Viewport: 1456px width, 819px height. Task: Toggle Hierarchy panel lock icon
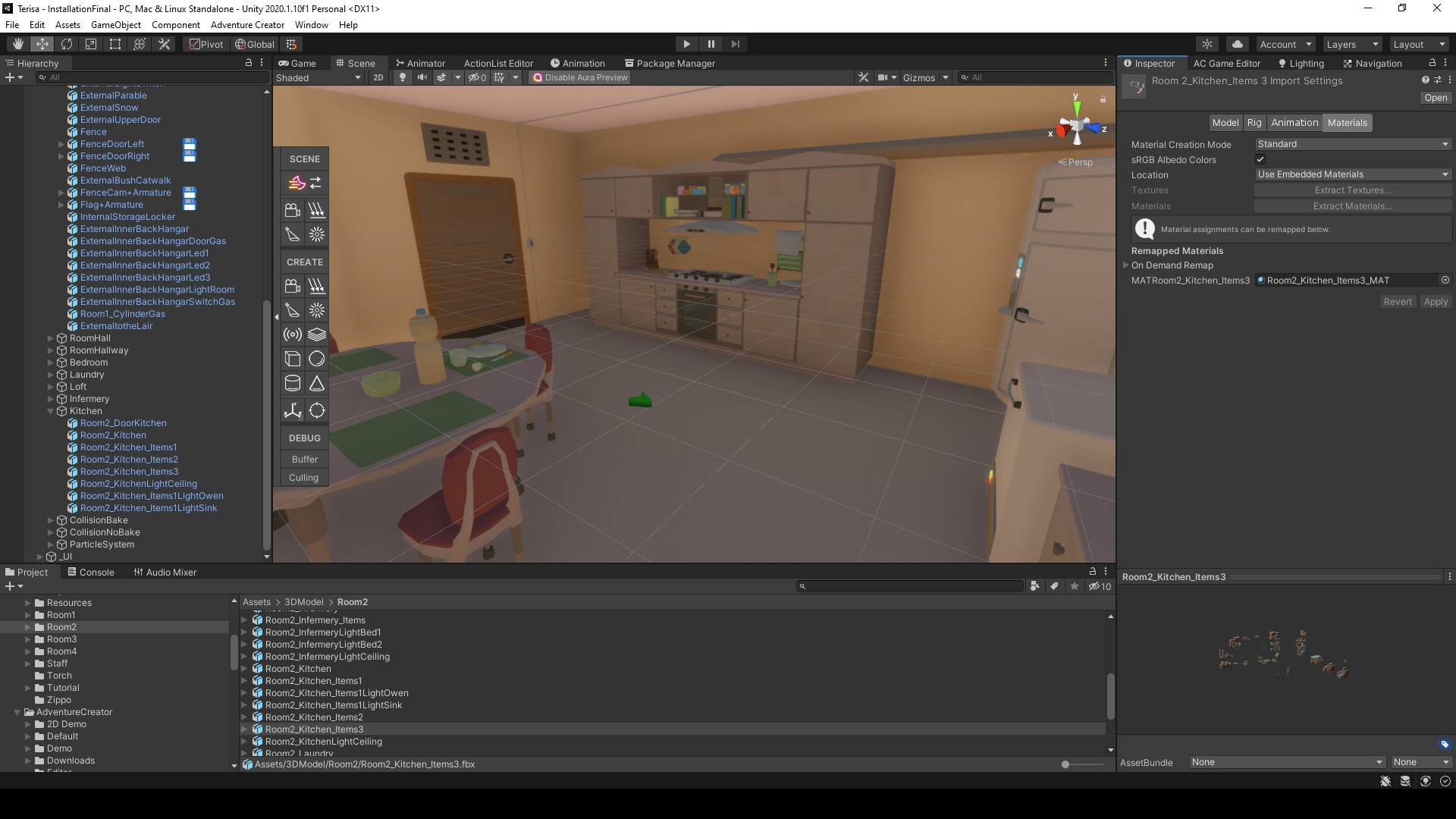[x=248, y=63]
